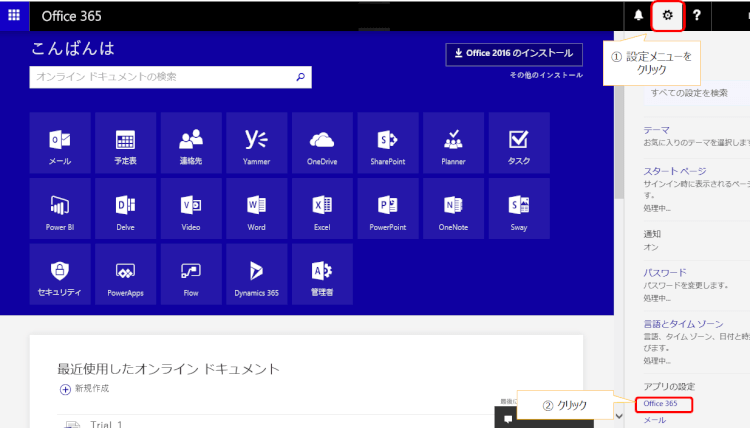750x428 pixels.
Task: Launch the OneNote tile
Action: 453,208
